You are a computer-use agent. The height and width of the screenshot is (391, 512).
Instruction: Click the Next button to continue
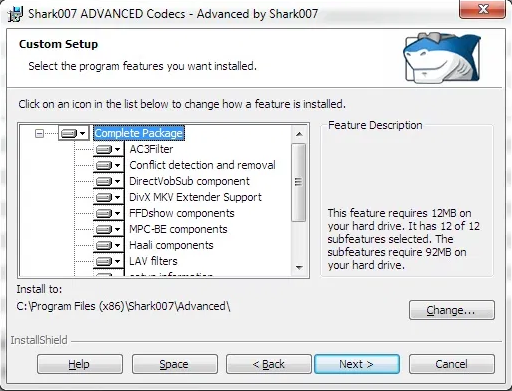[x=357, y=364]
